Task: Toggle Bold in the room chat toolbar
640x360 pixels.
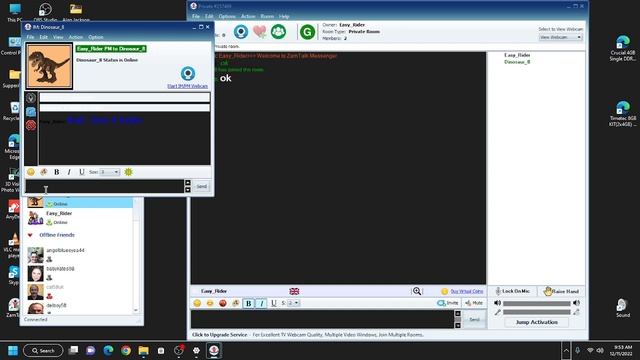Action: tap(248, 303)
